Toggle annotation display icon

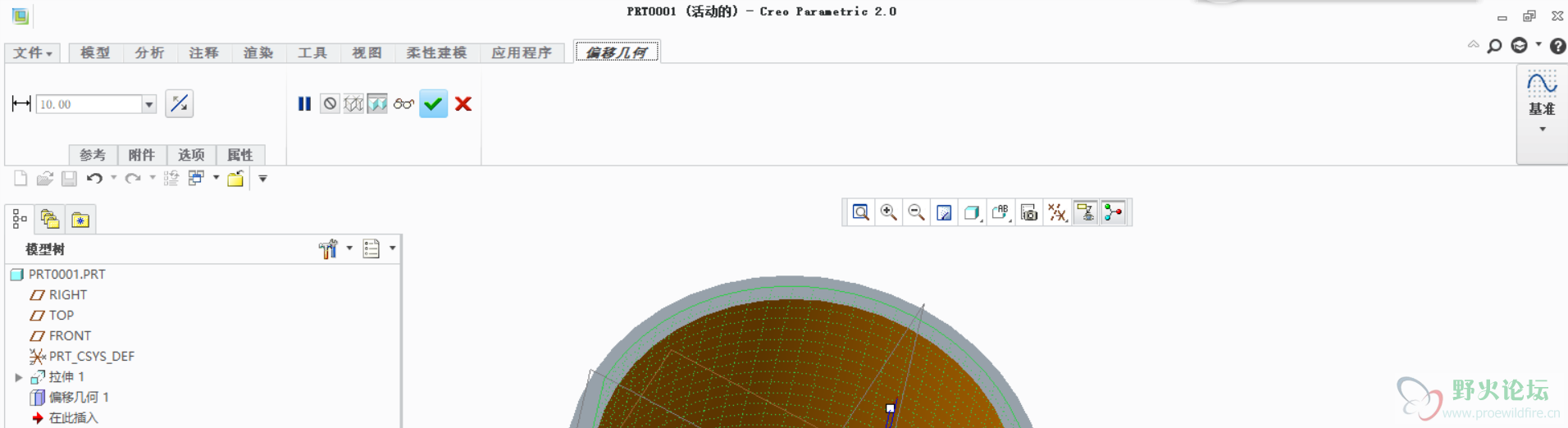1085,212
